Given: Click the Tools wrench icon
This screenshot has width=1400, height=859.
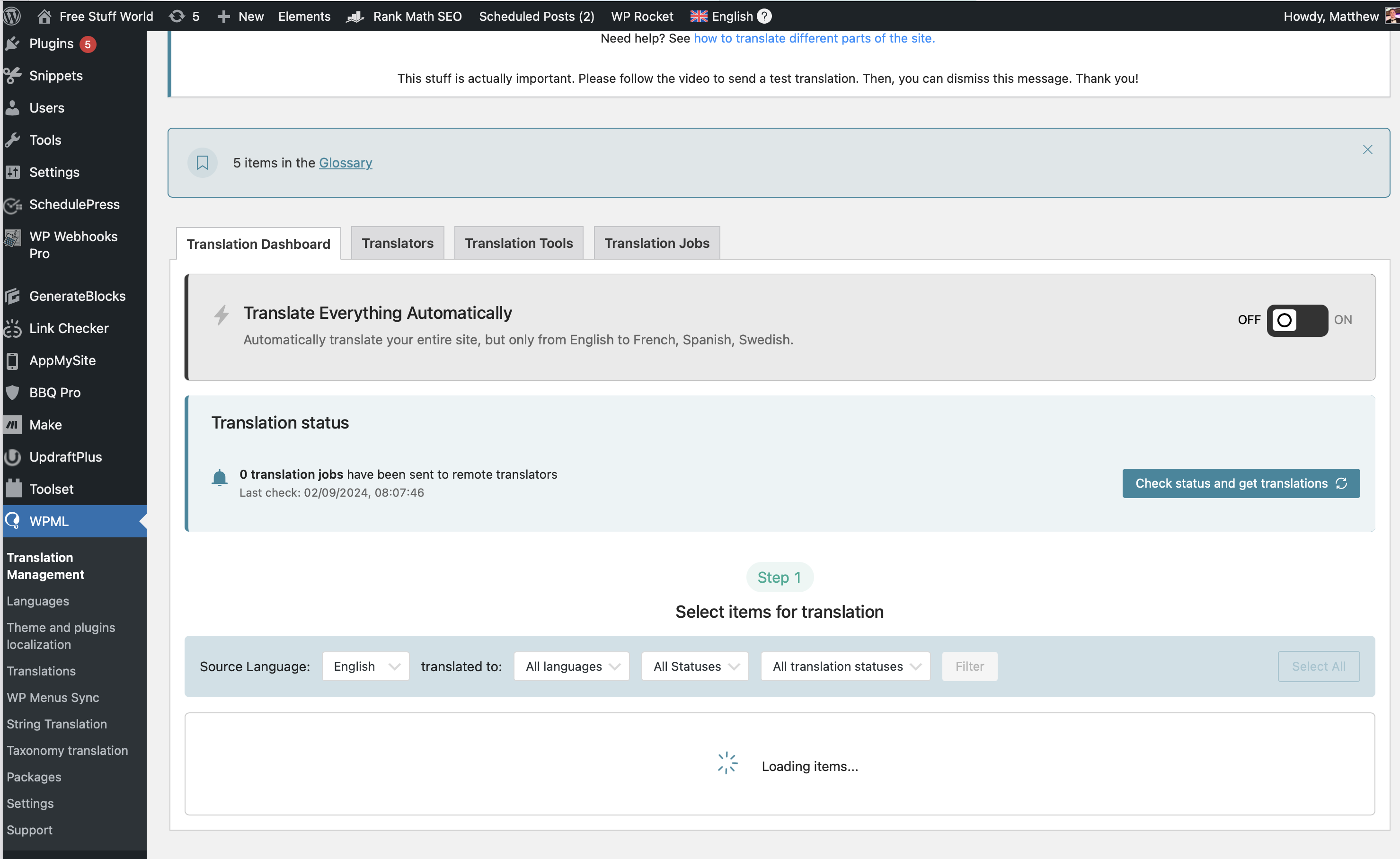Looking at the screenshot, I should click(12, 140).
